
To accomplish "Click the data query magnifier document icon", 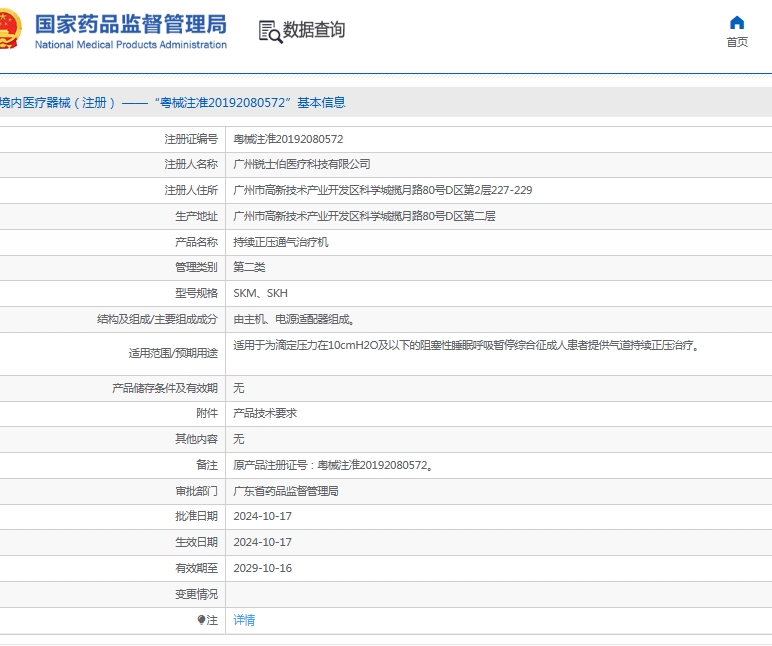I will click(x=270, y=32).
